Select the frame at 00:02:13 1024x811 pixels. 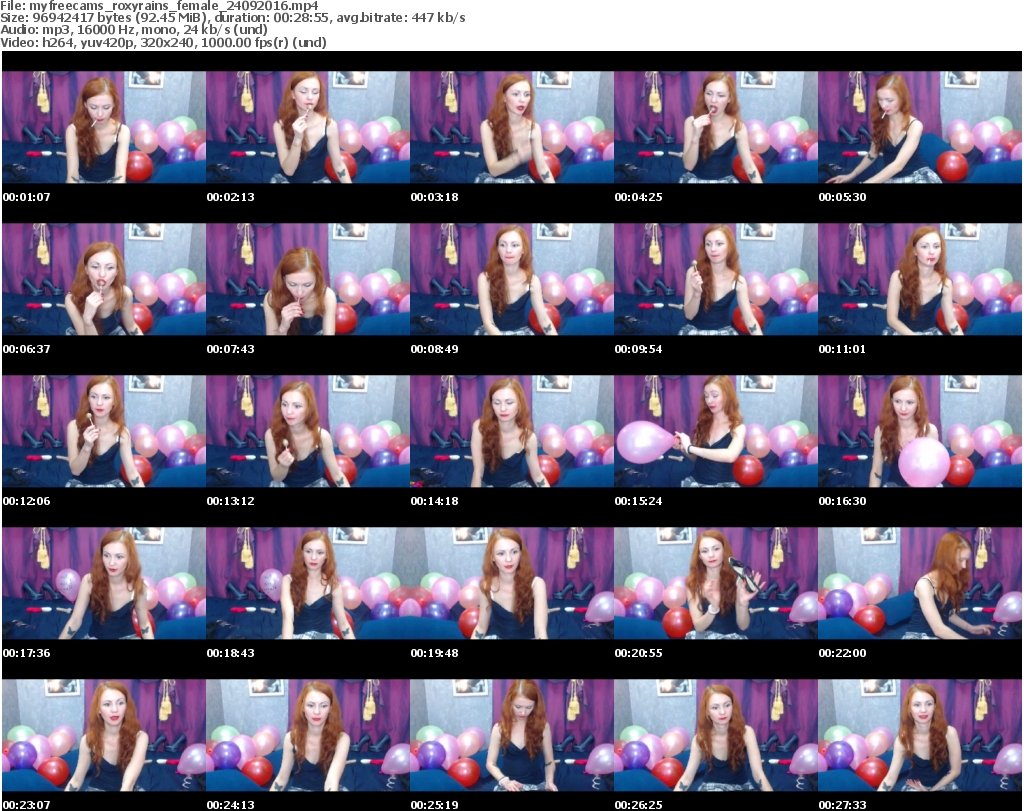(307, 127)
